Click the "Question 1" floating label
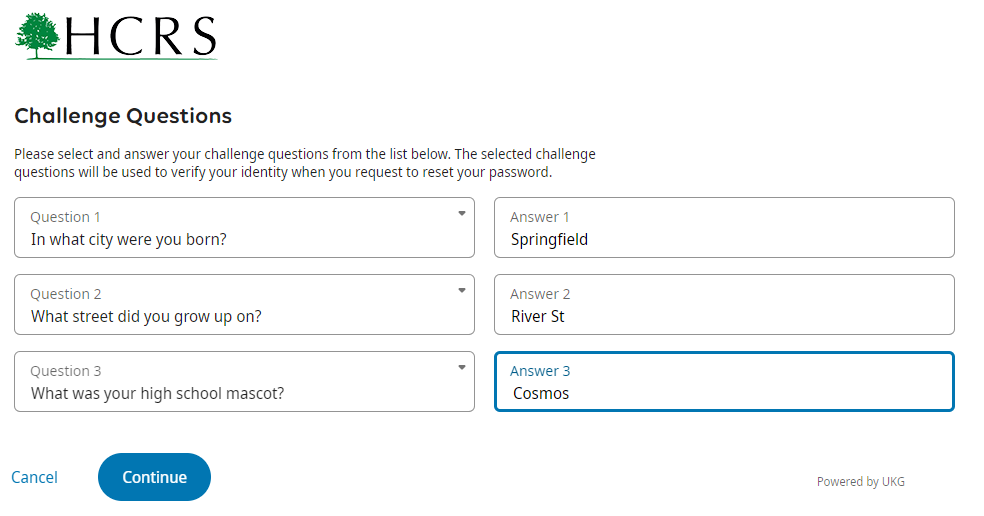Screen dimensions: 984x516 (x=65, y=217)
